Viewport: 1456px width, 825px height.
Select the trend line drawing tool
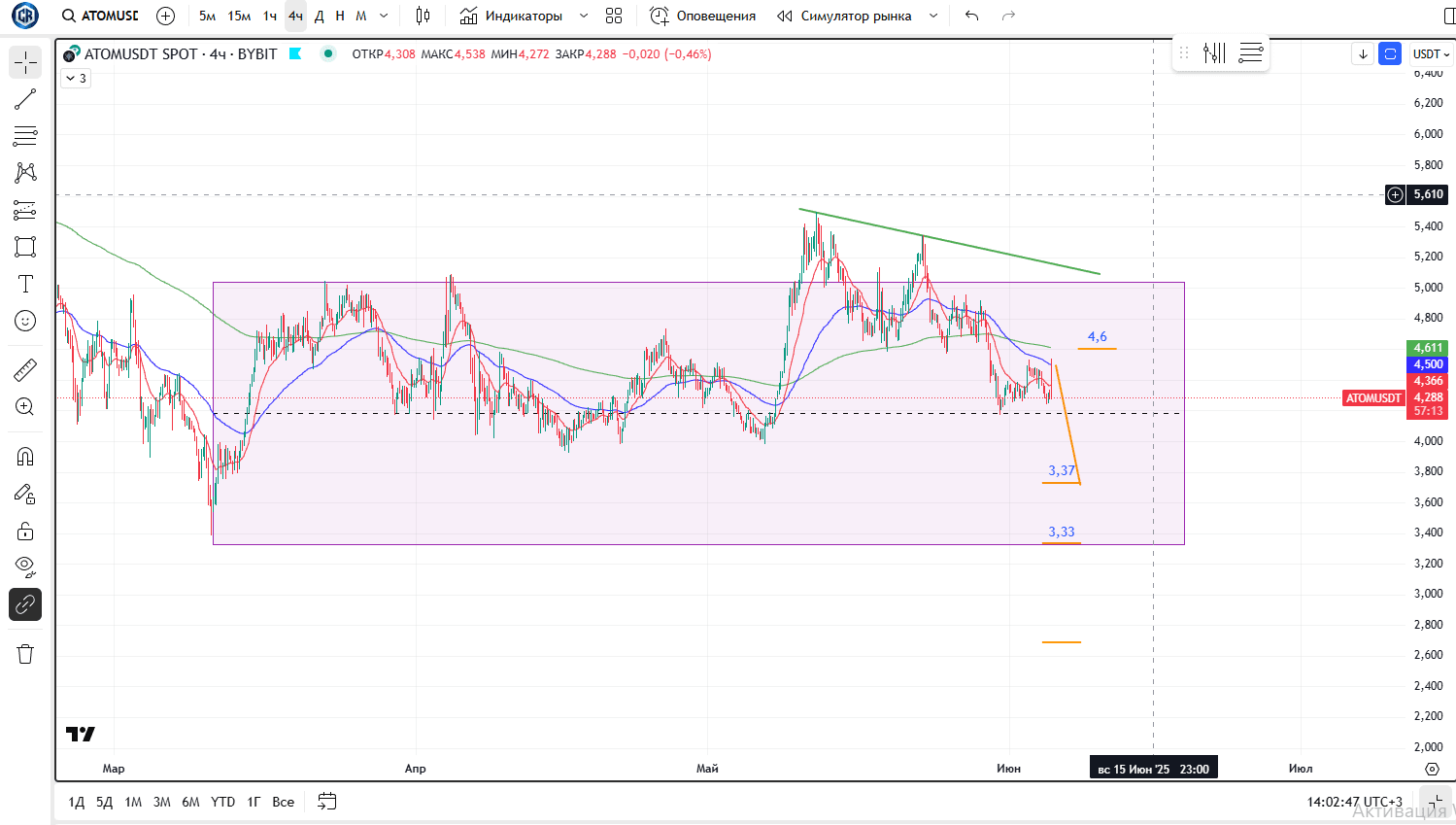[x=25, y=99]
